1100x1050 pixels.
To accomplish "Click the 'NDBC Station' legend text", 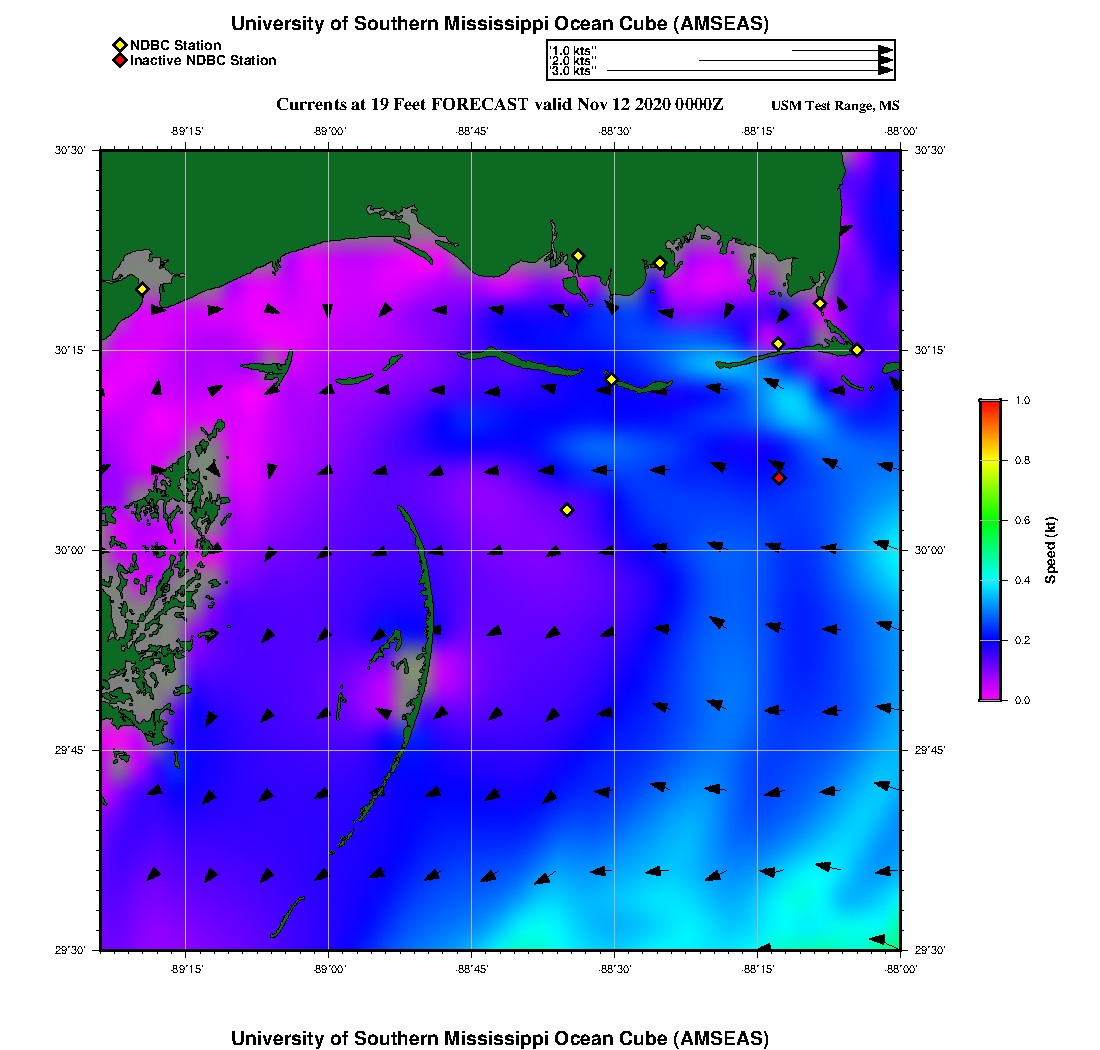I will [x=176, y=45].
